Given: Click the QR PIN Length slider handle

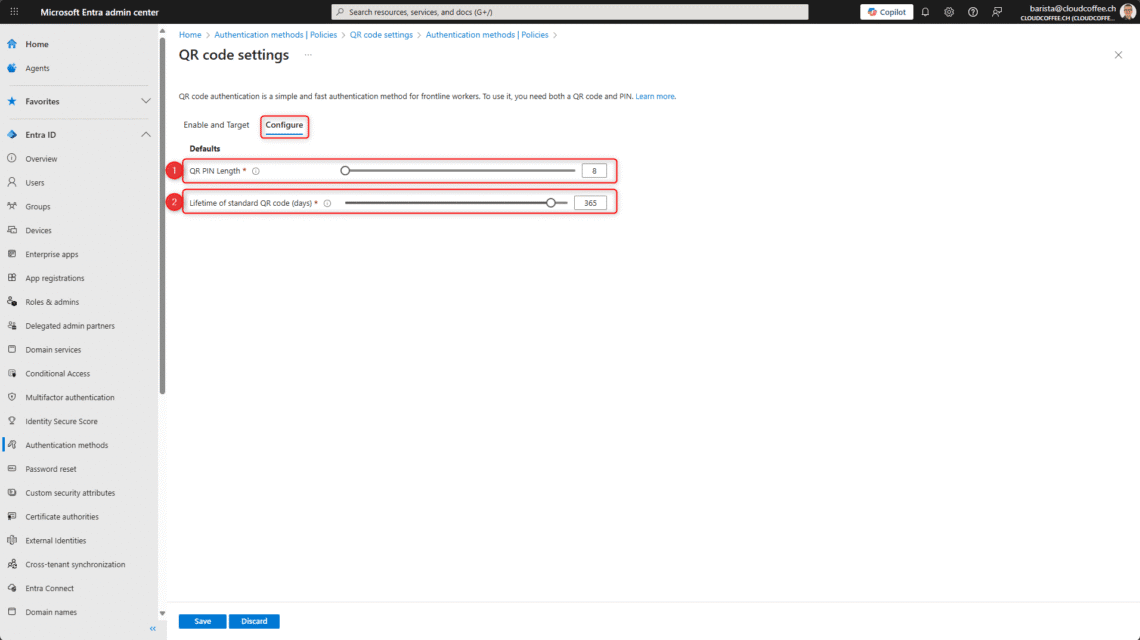Looking at the screenshot, I should (x=345, y=171).
